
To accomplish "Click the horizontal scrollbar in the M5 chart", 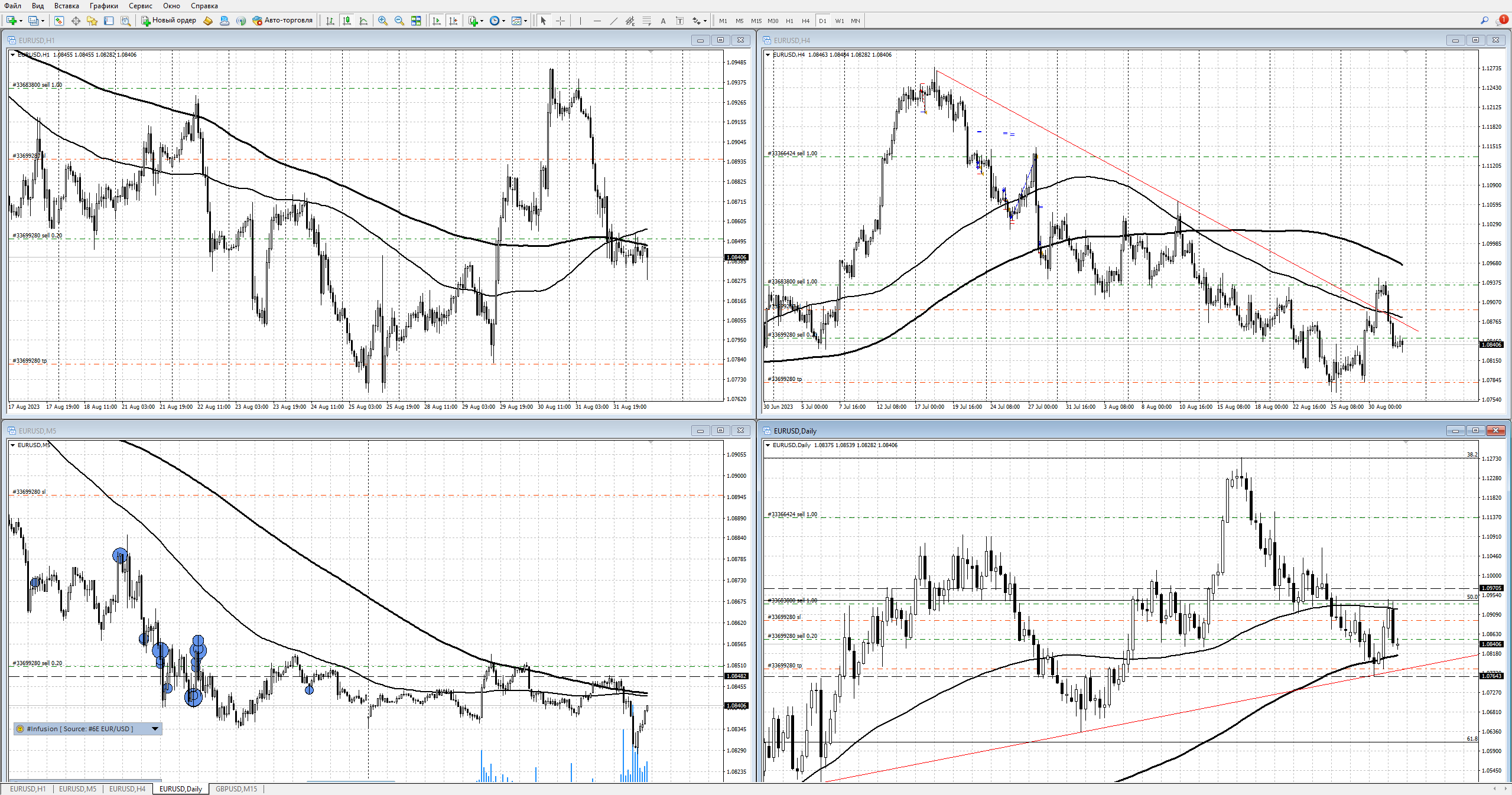I will point(350,781).
